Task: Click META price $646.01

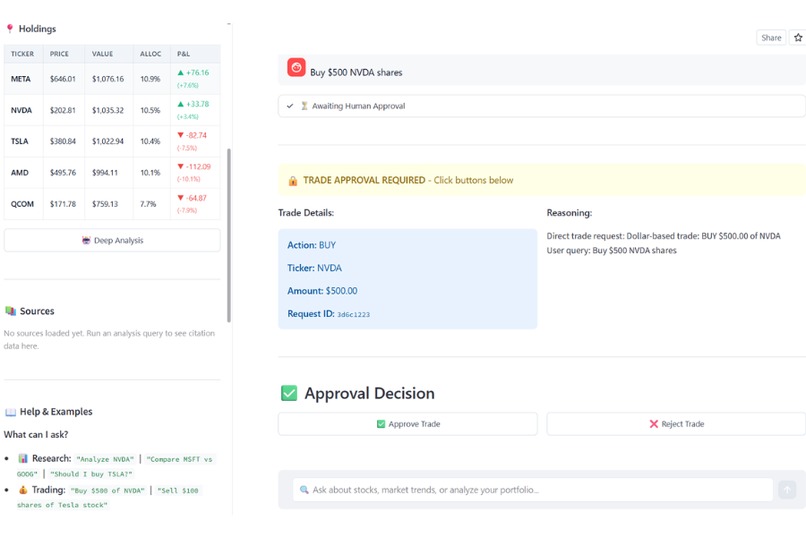Action: [63, 79]
